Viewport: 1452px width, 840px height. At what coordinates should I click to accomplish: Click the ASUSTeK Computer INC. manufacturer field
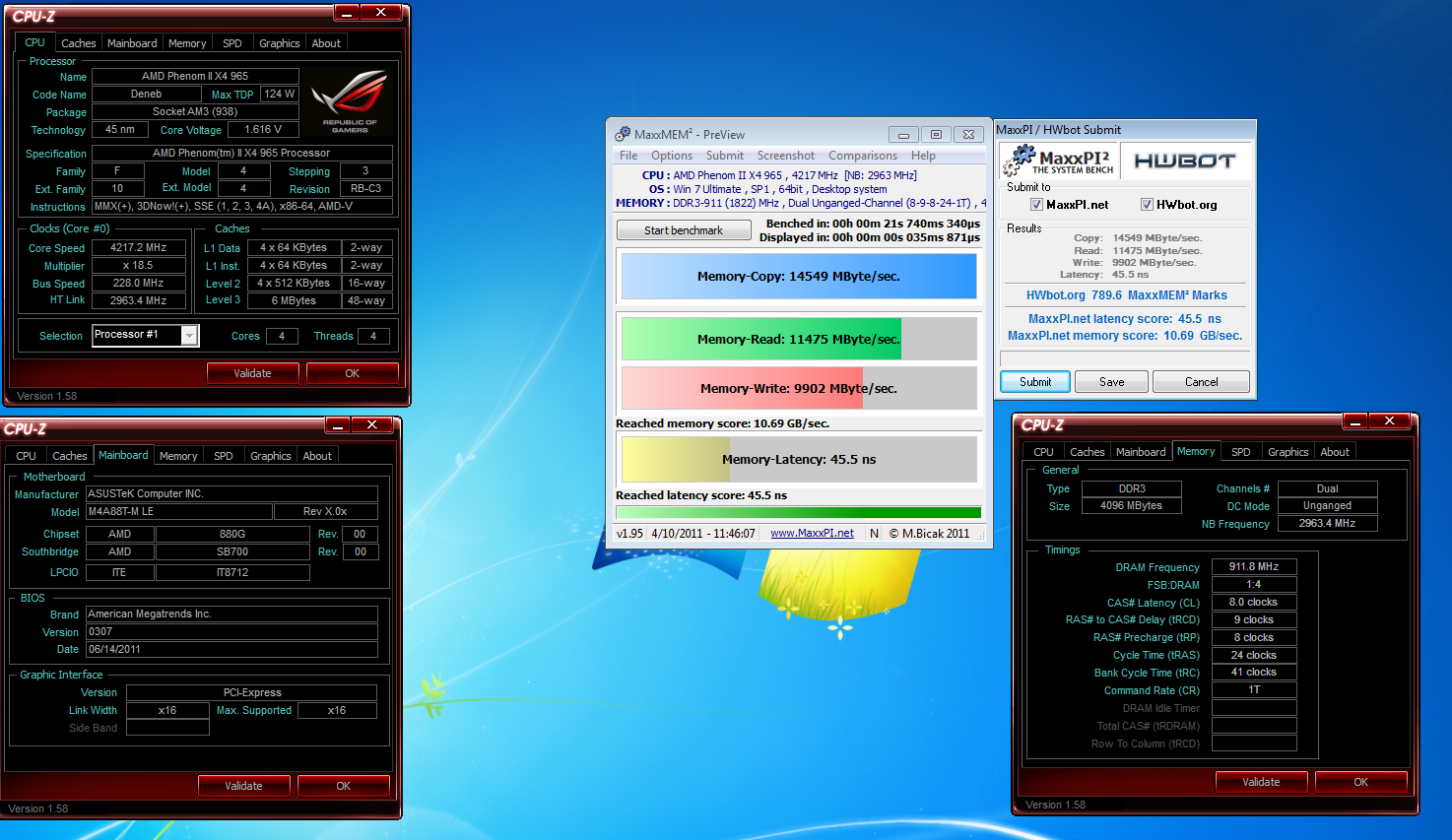click(231, 494)
